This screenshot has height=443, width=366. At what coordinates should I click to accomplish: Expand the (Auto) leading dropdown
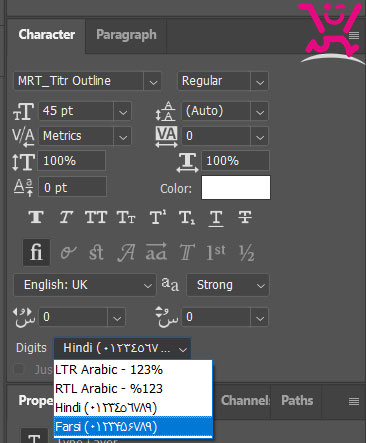tap(260, 112)
